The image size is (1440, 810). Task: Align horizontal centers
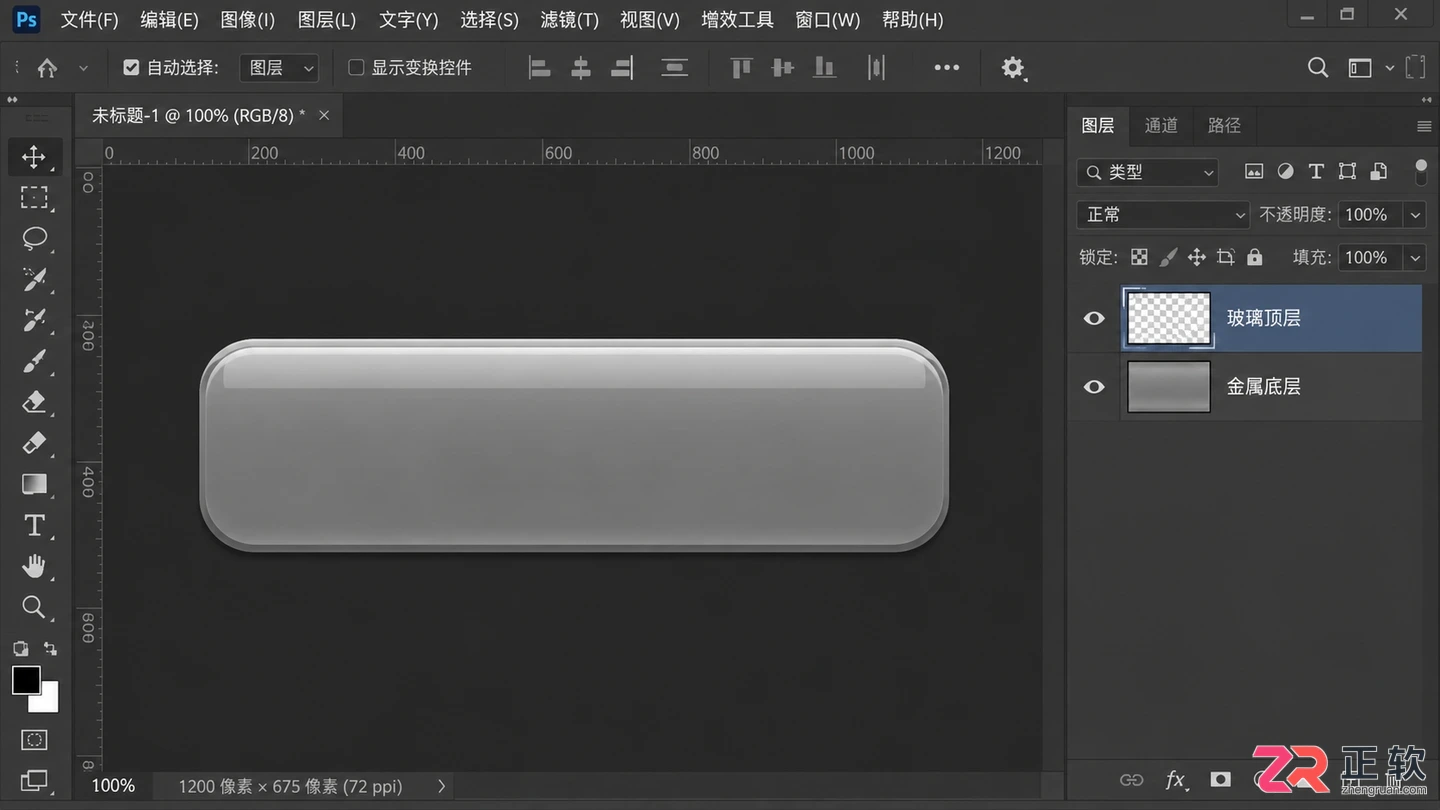tap(581, 68)
